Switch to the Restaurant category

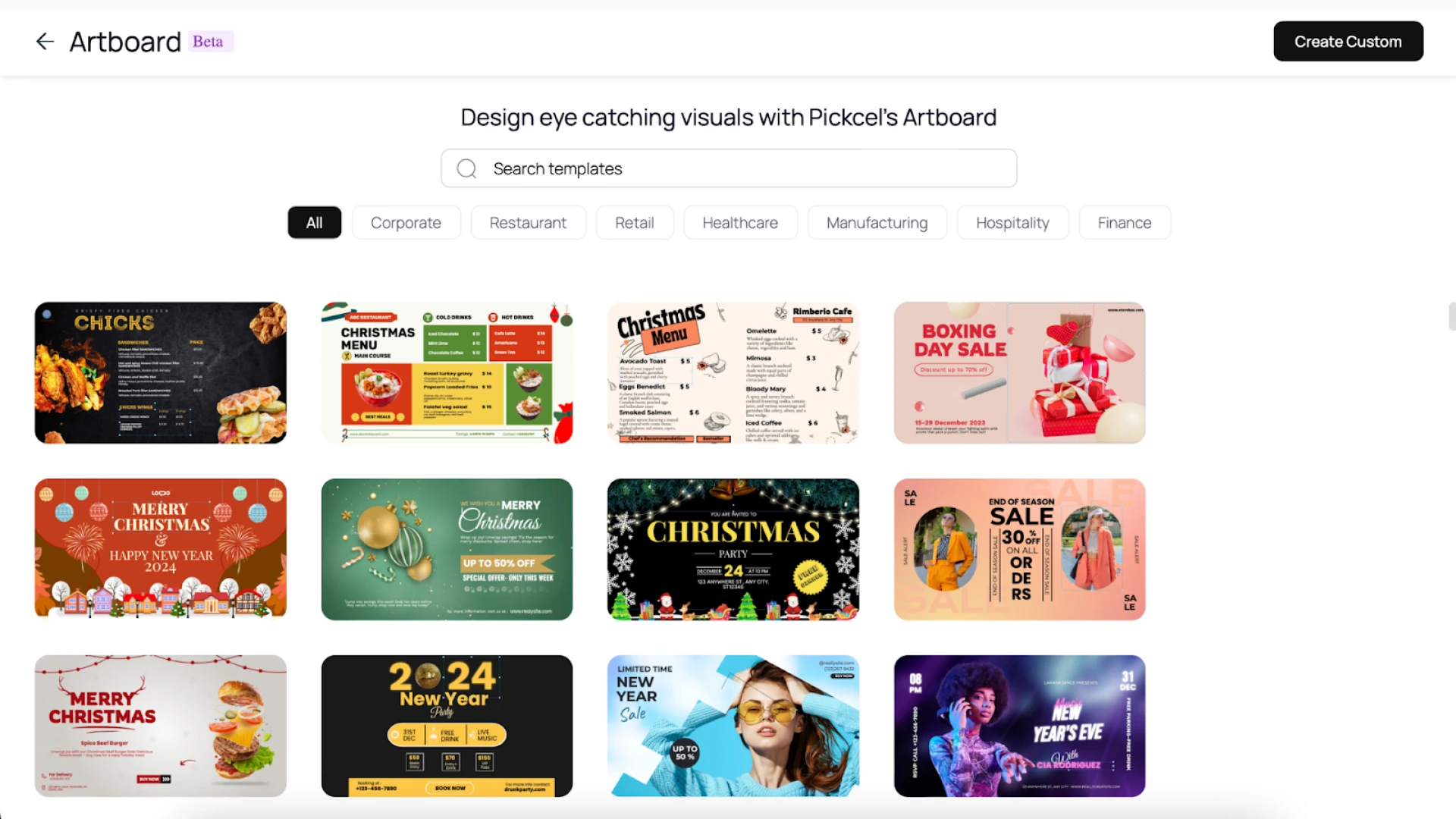coord(528,223)
